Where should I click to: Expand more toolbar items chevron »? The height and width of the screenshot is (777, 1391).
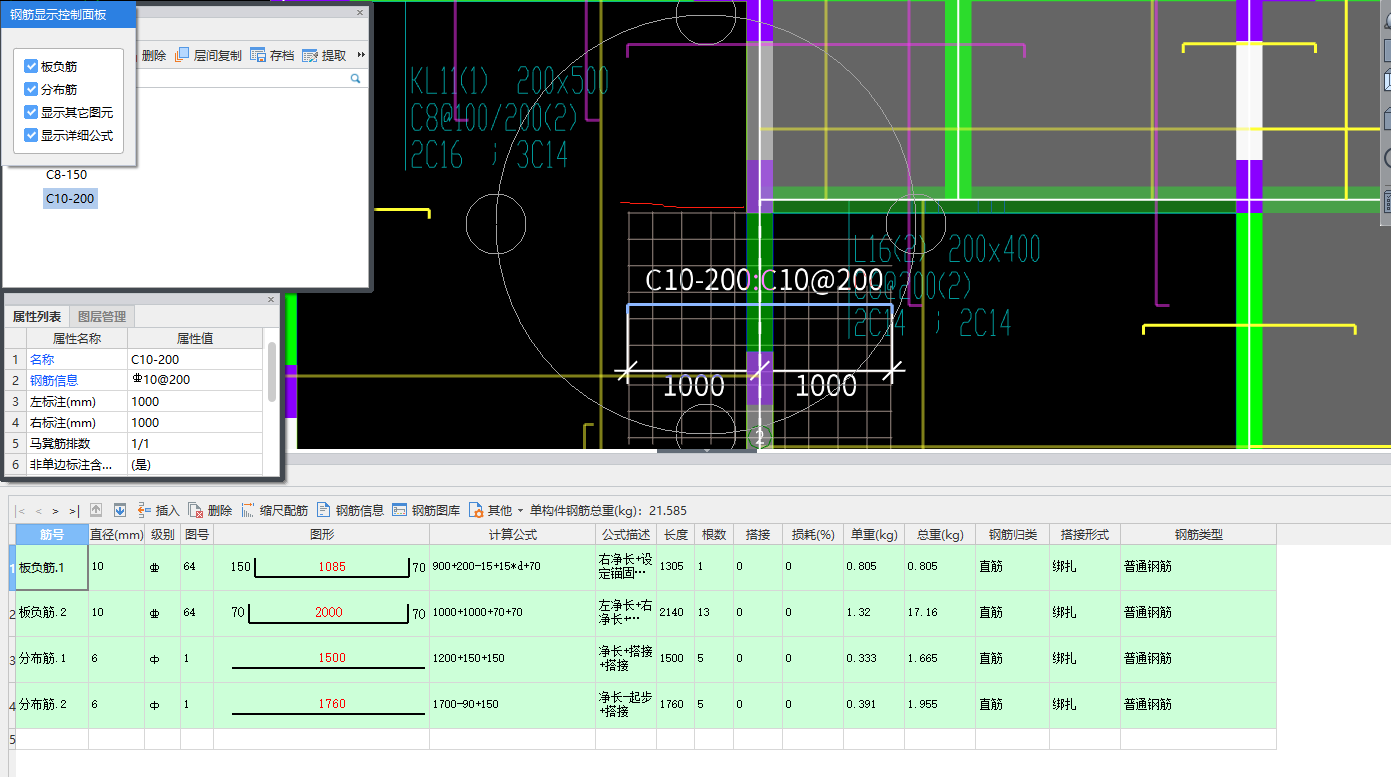click(x=361, y=55)
